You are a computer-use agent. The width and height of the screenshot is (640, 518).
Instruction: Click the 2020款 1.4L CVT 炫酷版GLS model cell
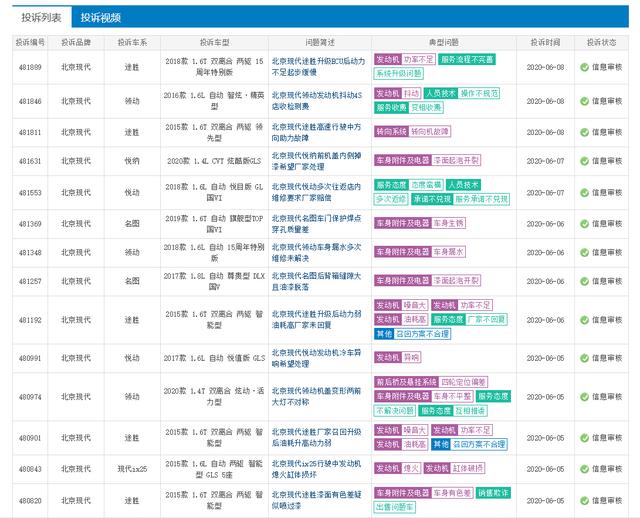[x=214, y=161]
